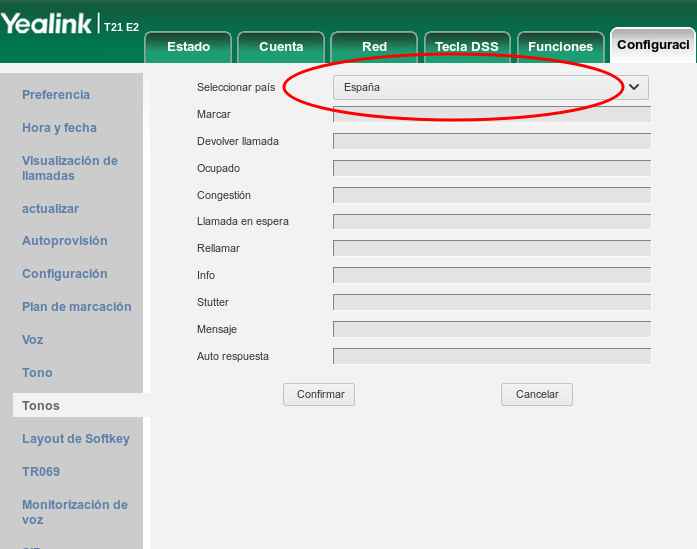Viewport: 697px width, 549px height.
Task: Select Autoprovisión in the sidebar
Action: [x=64, y=241]
